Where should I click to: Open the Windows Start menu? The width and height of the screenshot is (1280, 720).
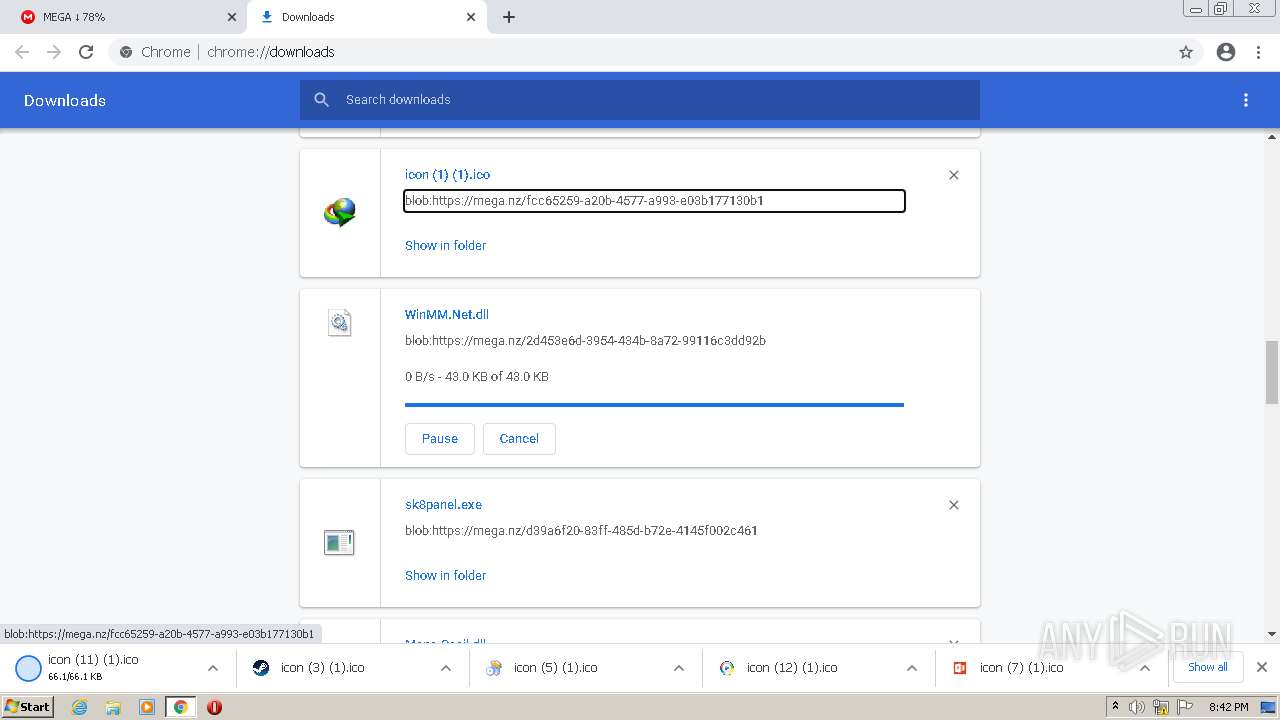coord(28,707)
